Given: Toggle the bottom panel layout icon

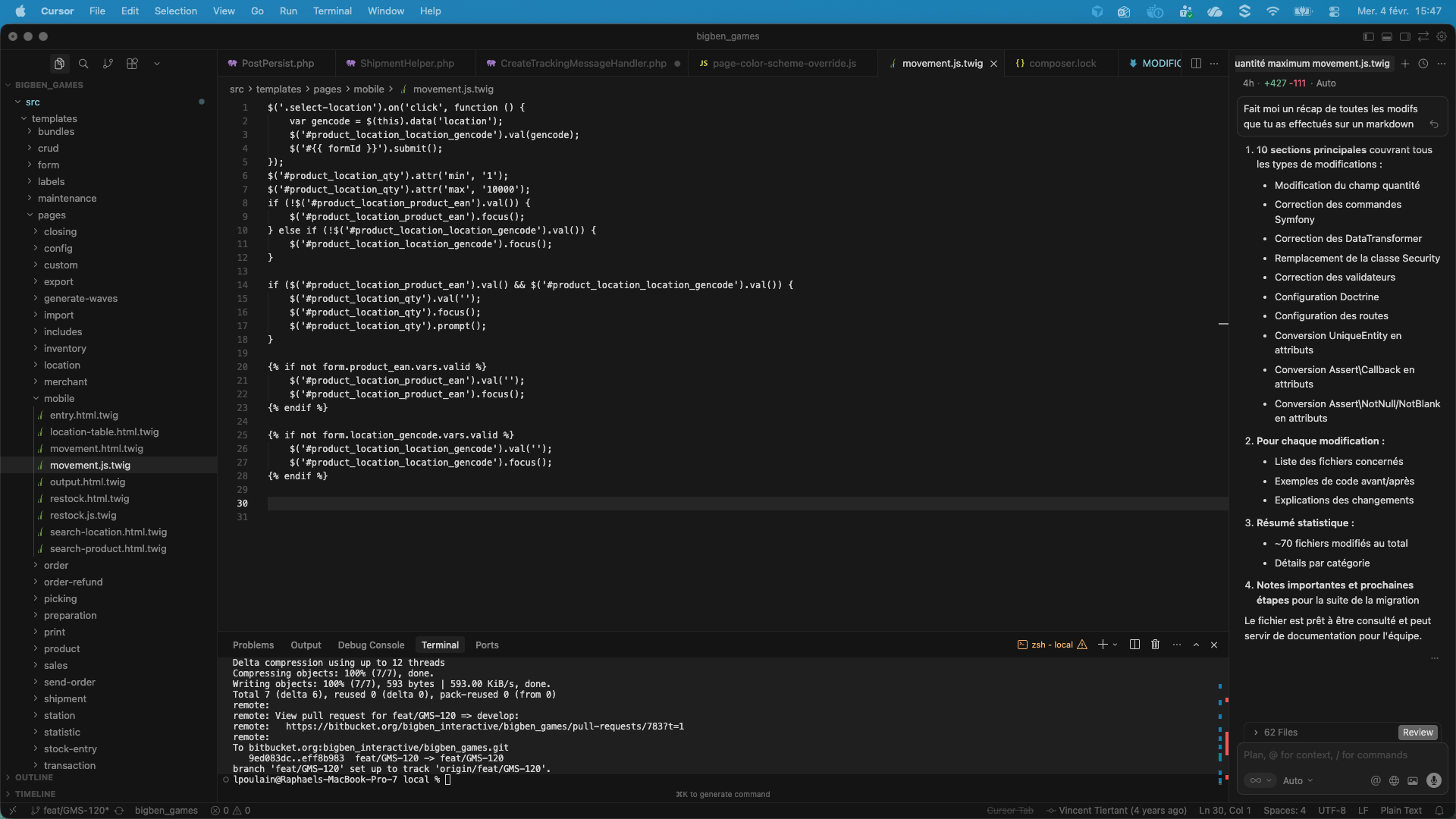Looking at the screenshot, I should point(1386,36).
